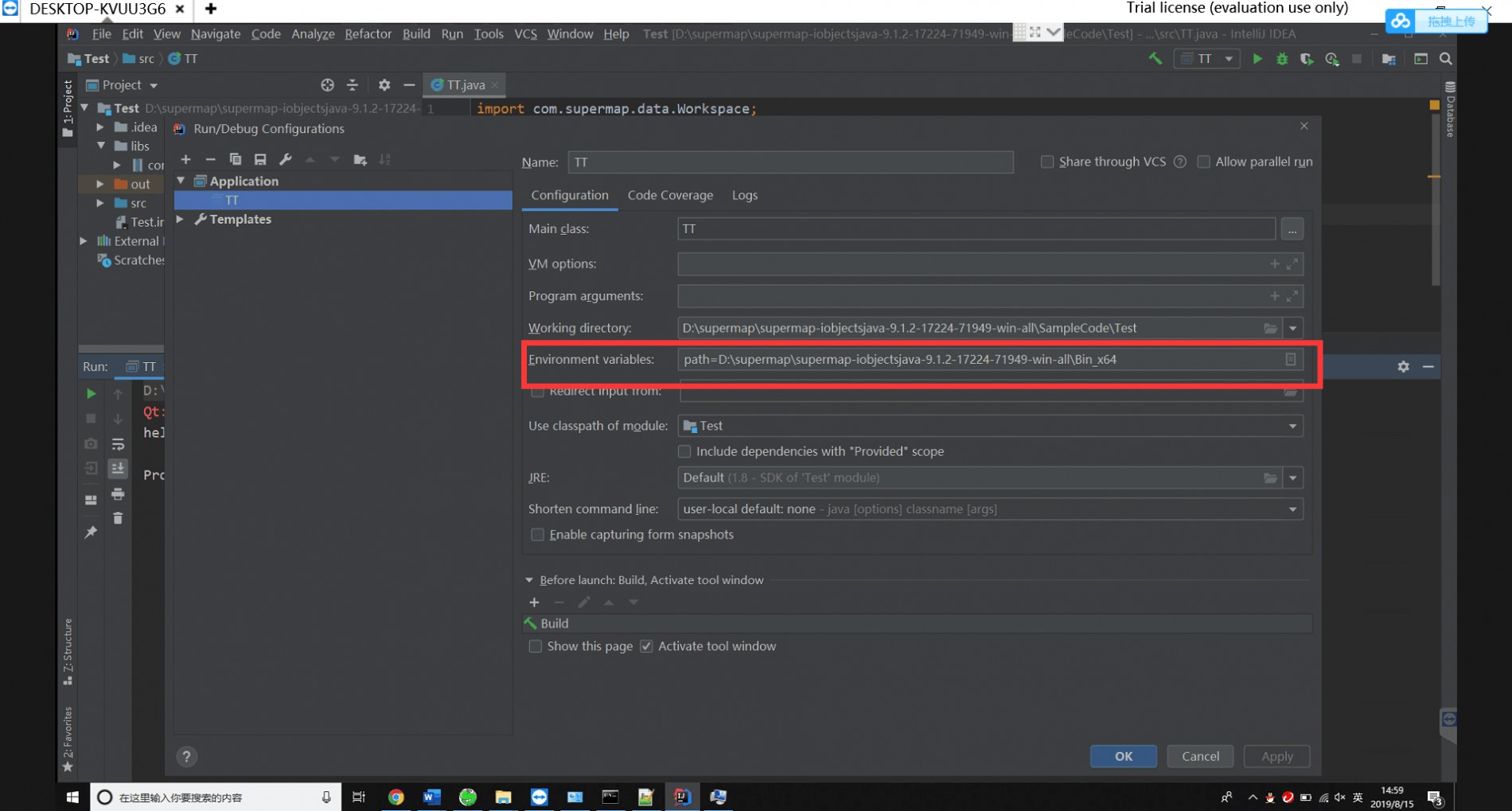Dismiss the dialog with Cancel
This screenshot has height=811, width=1512.
point(1200,756)
